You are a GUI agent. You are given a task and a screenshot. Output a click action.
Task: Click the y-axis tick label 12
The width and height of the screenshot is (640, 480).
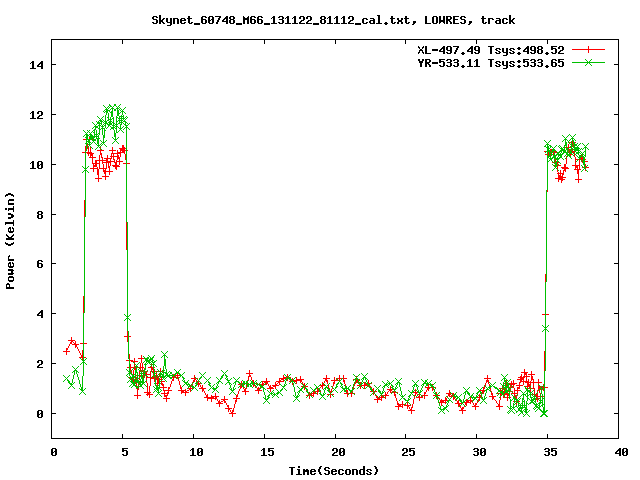pyautogui.click(x=36, y=115)
